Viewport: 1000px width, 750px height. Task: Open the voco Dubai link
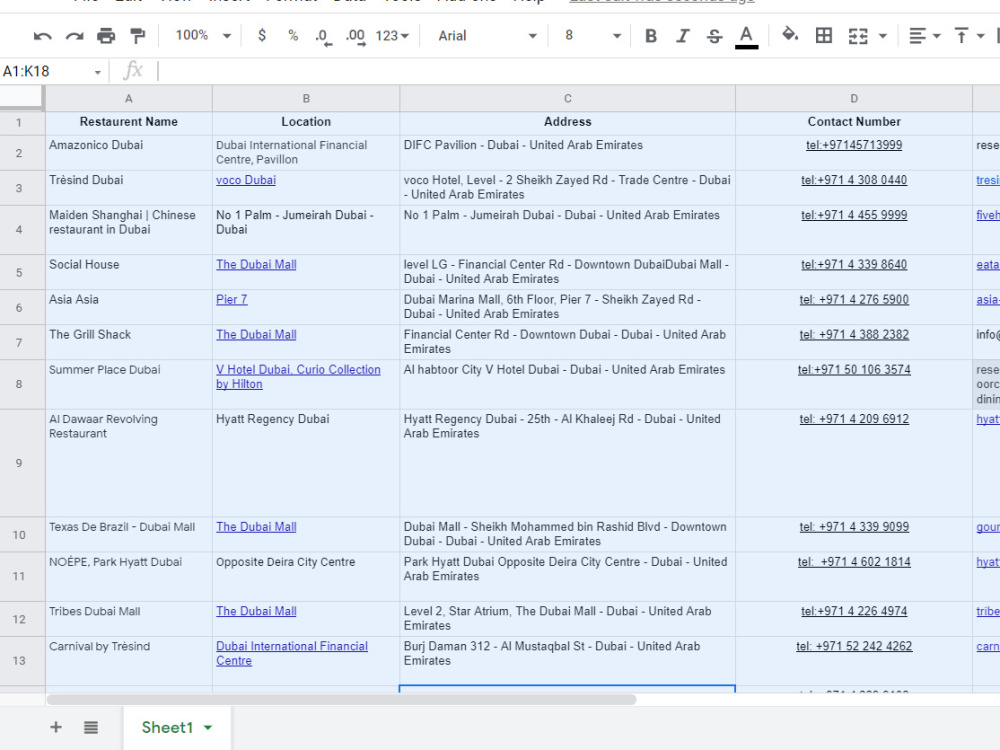pos(246,180)
